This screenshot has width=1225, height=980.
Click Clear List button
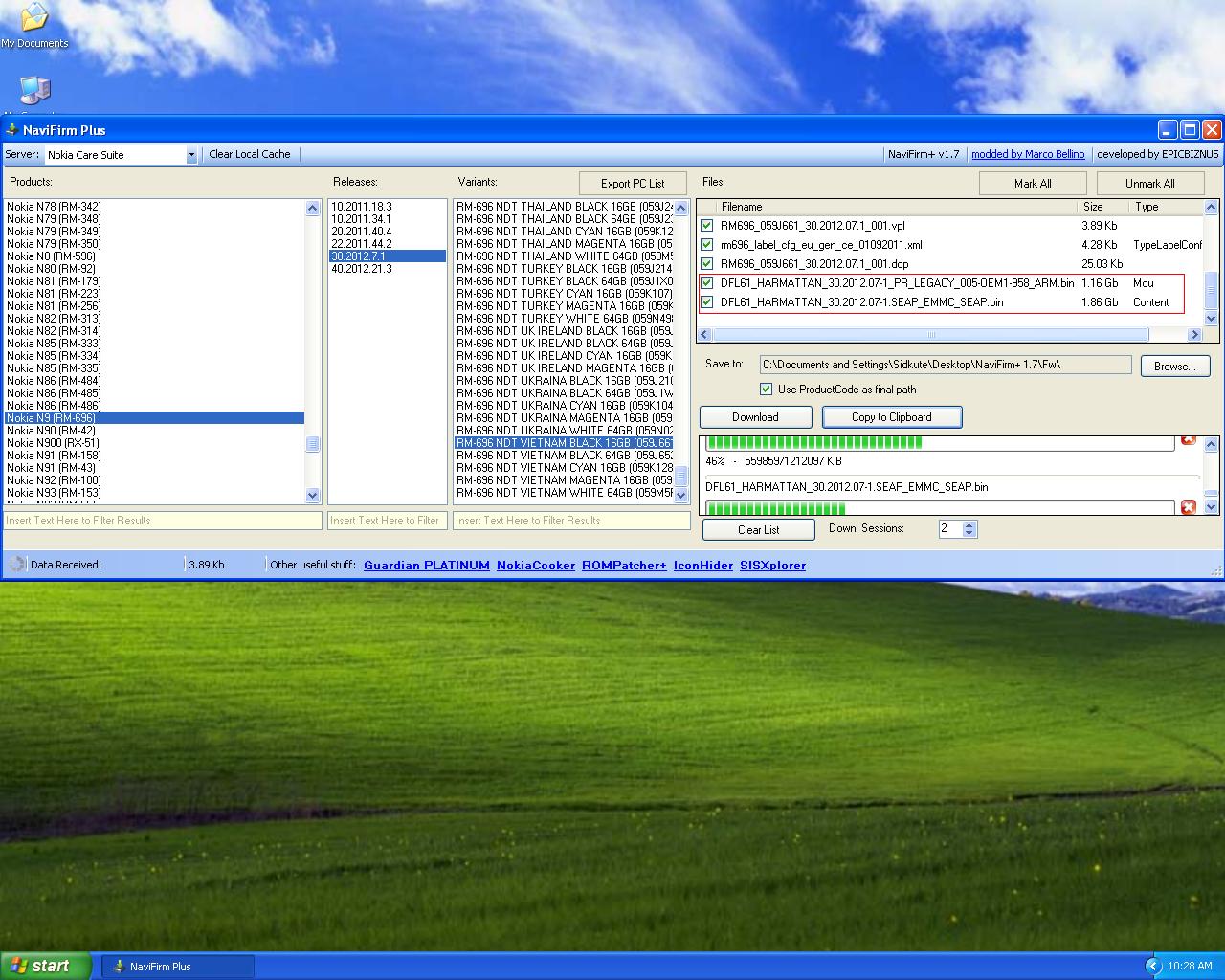click(x=758, y=530)
